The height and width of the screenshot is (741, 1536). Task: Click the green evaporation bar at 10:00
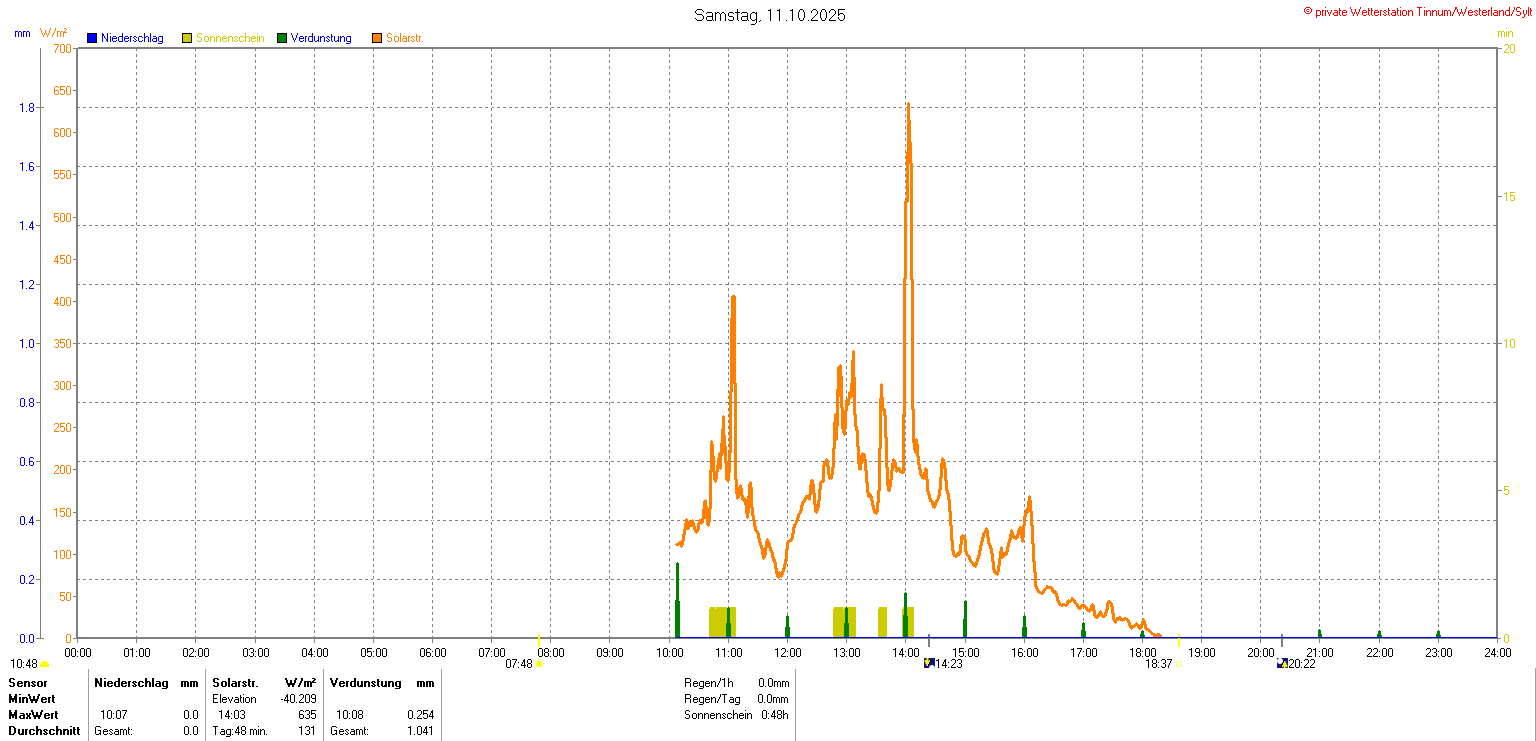pyautogui.click(x=677, y=602)
